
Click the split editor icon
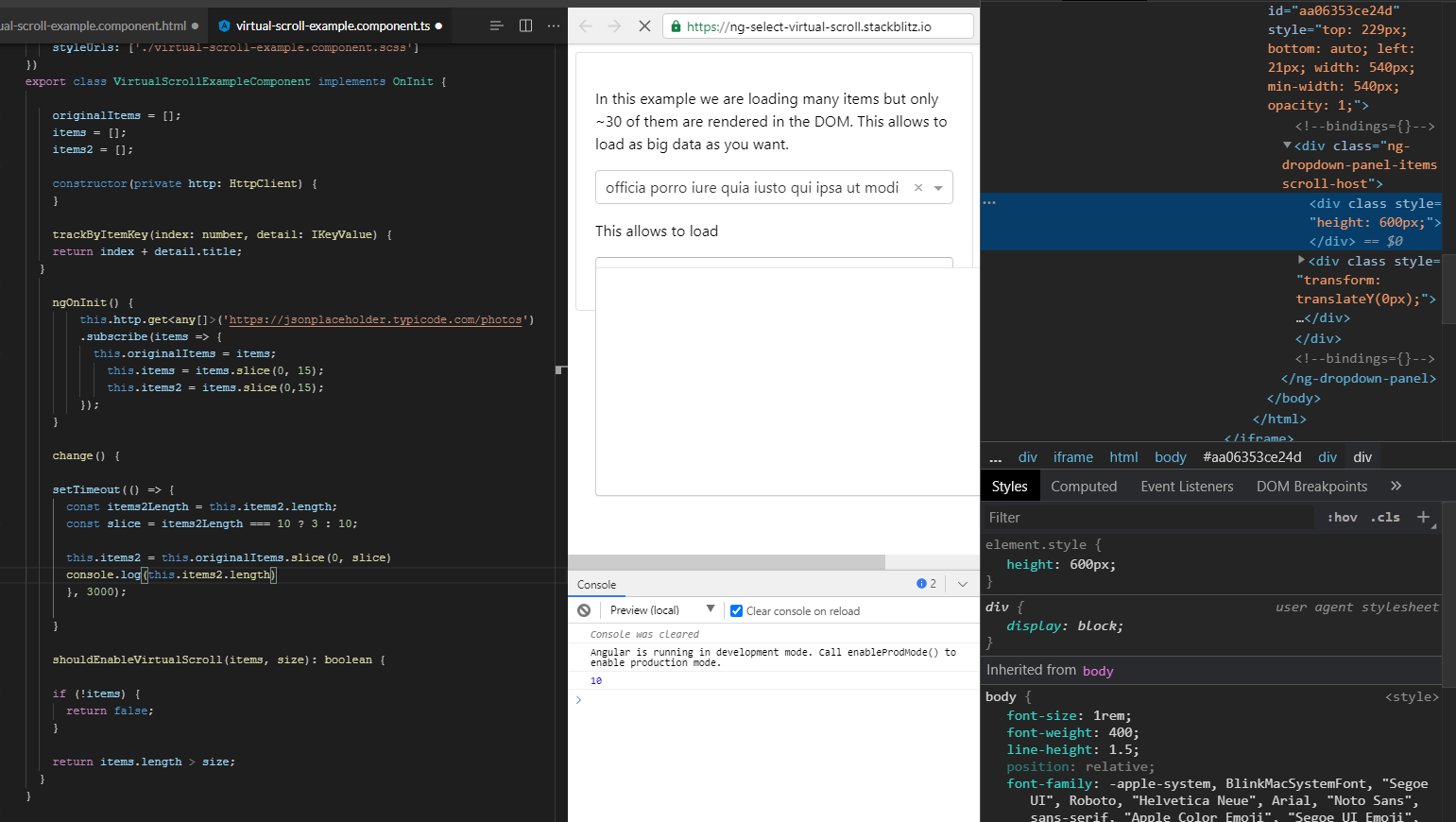tap(525, 26)
